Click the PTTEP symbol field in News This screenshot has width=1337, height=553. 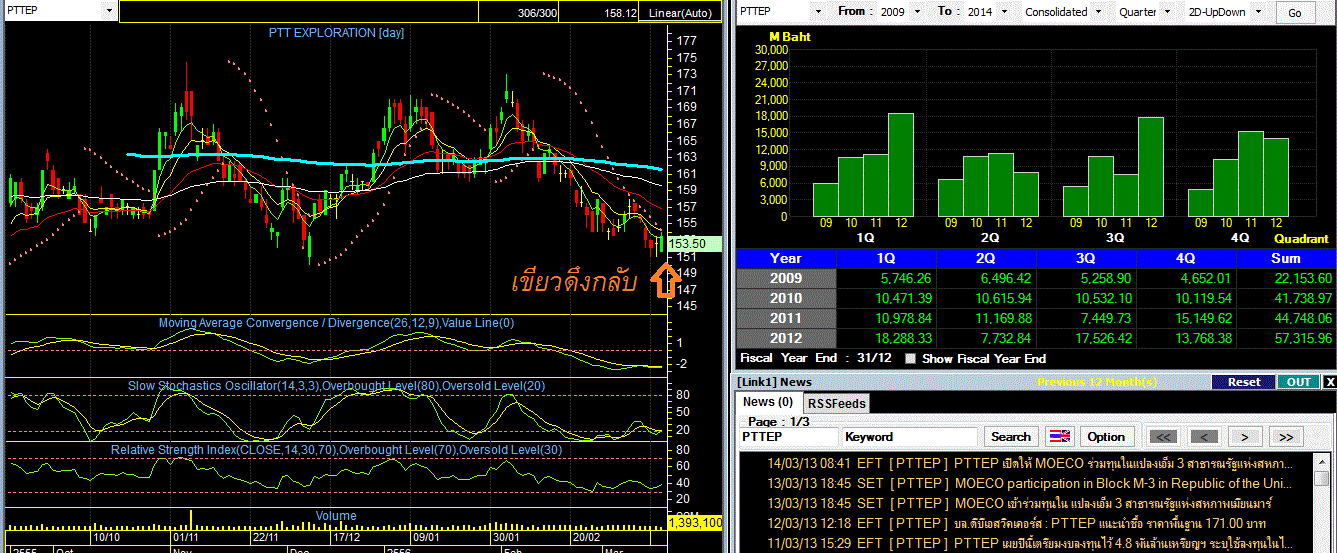[789, 437]
